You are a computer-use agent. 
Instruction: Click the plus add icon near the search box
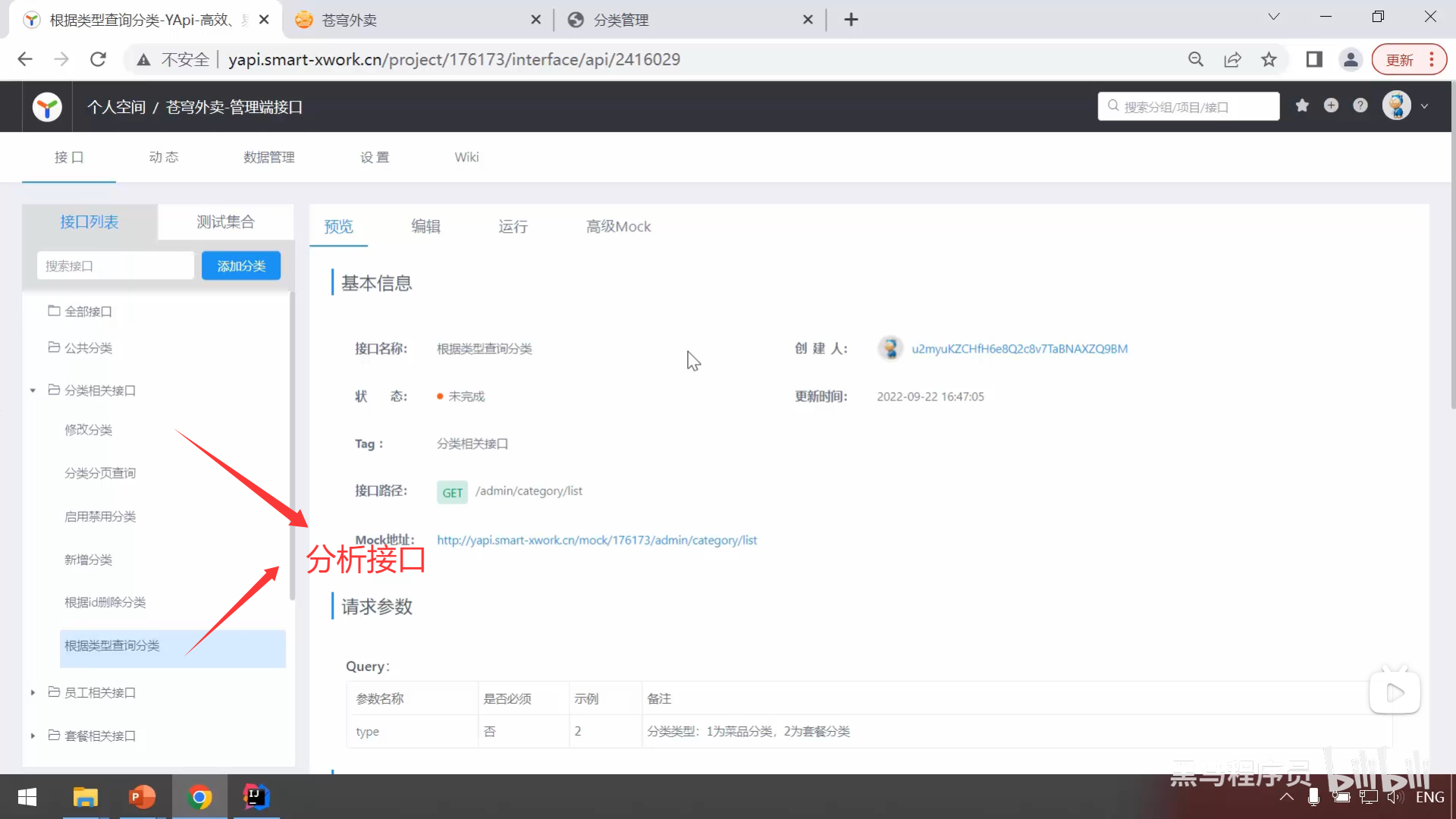point(1331,105)
